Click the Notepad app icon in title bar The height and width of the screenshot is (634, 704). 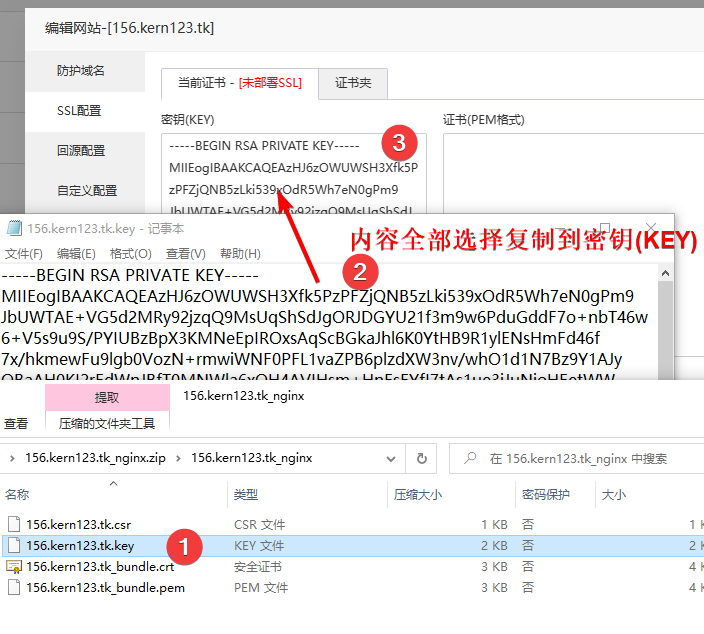pyautogui.click(x=13, y=229)
